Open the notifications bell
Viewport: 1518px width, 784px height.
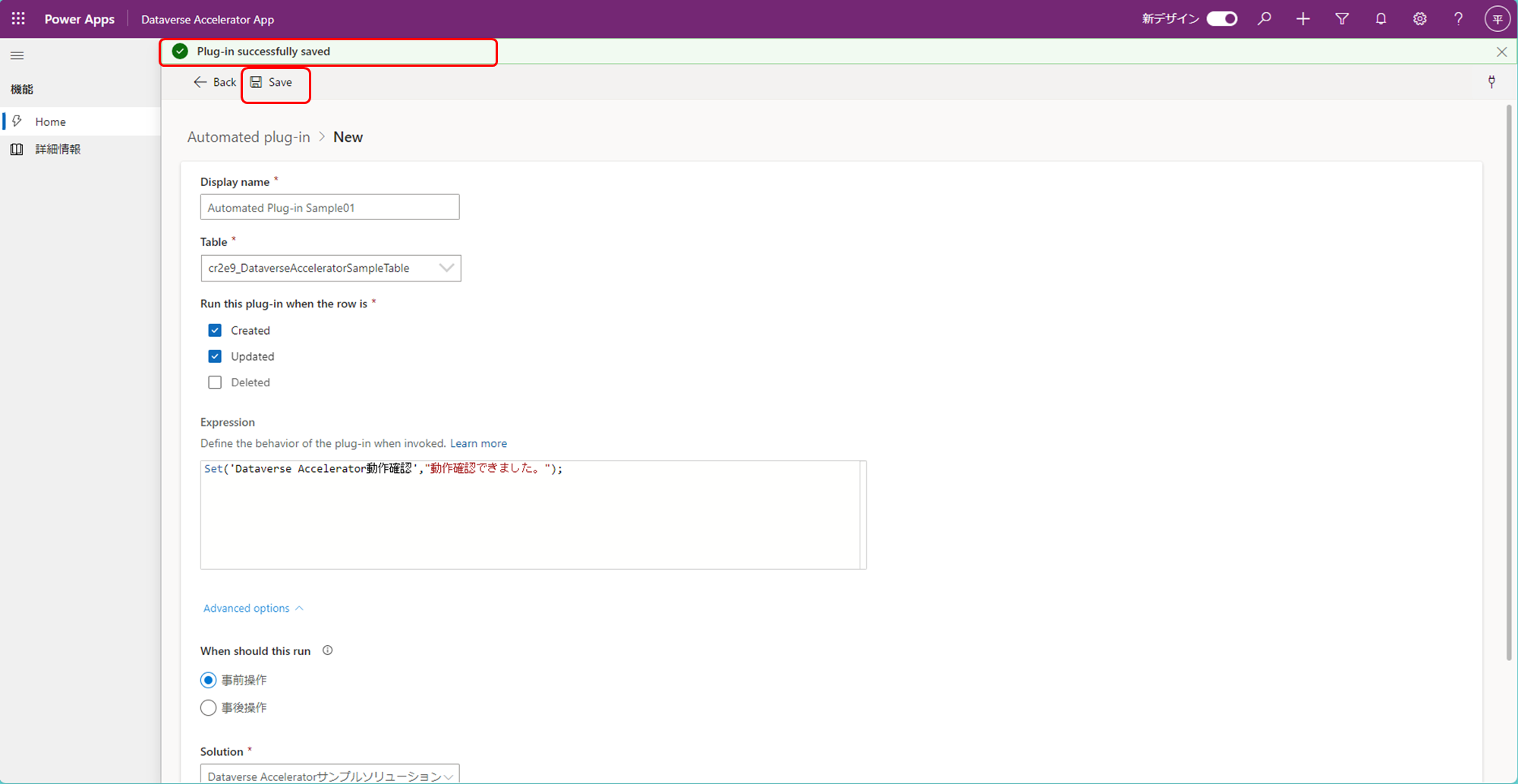[x=1381, y=19]
